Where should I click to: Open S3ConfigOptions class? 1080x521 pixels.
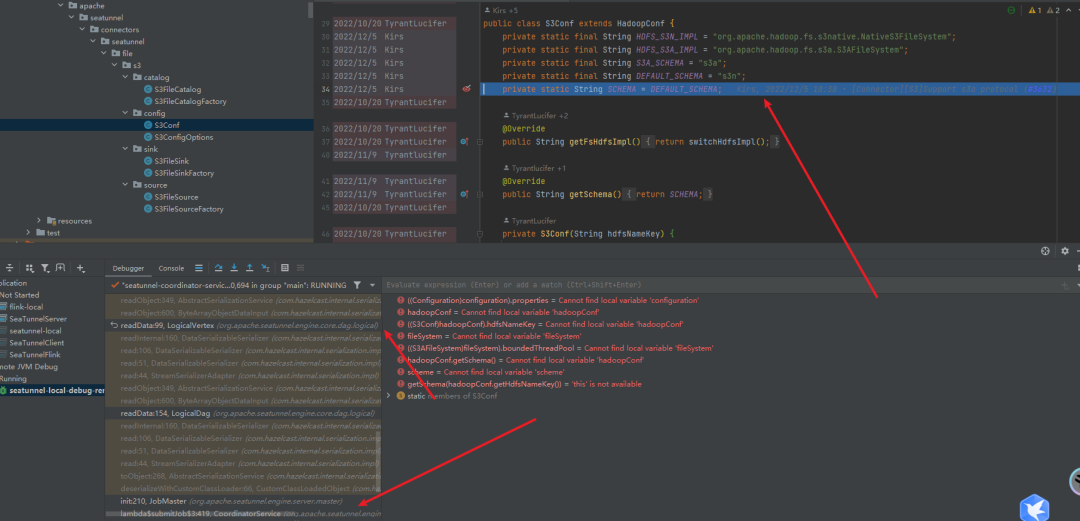[178, 137]
